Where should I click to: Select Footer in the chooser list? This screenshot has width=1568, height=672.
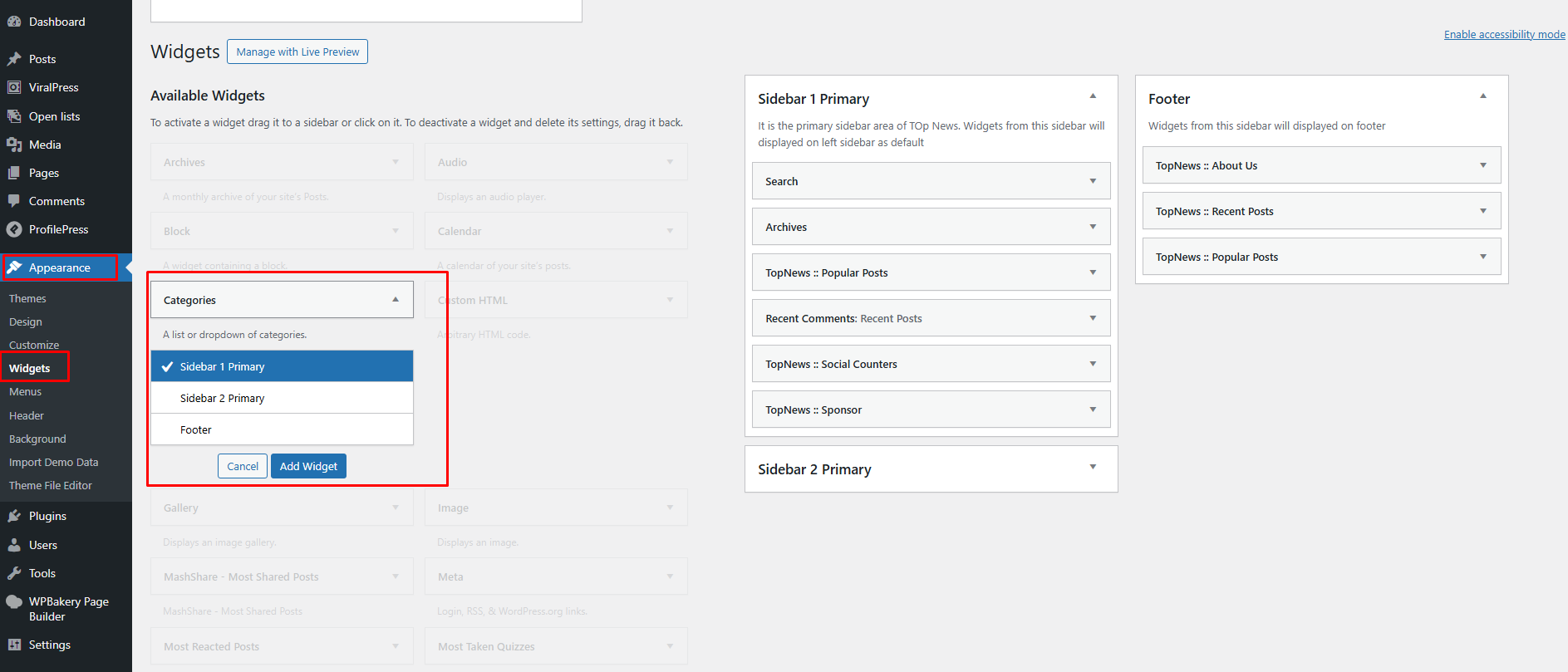coord(282,429)
